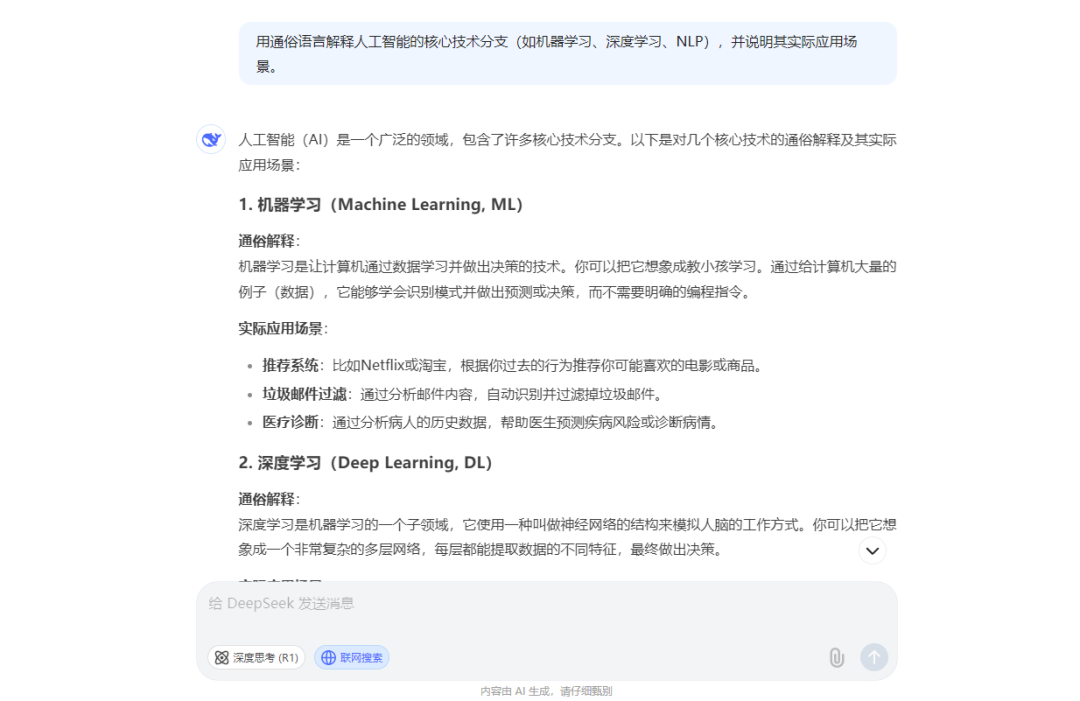Click the 内容由 AI 生成 disclaimer text

point(546,691)
